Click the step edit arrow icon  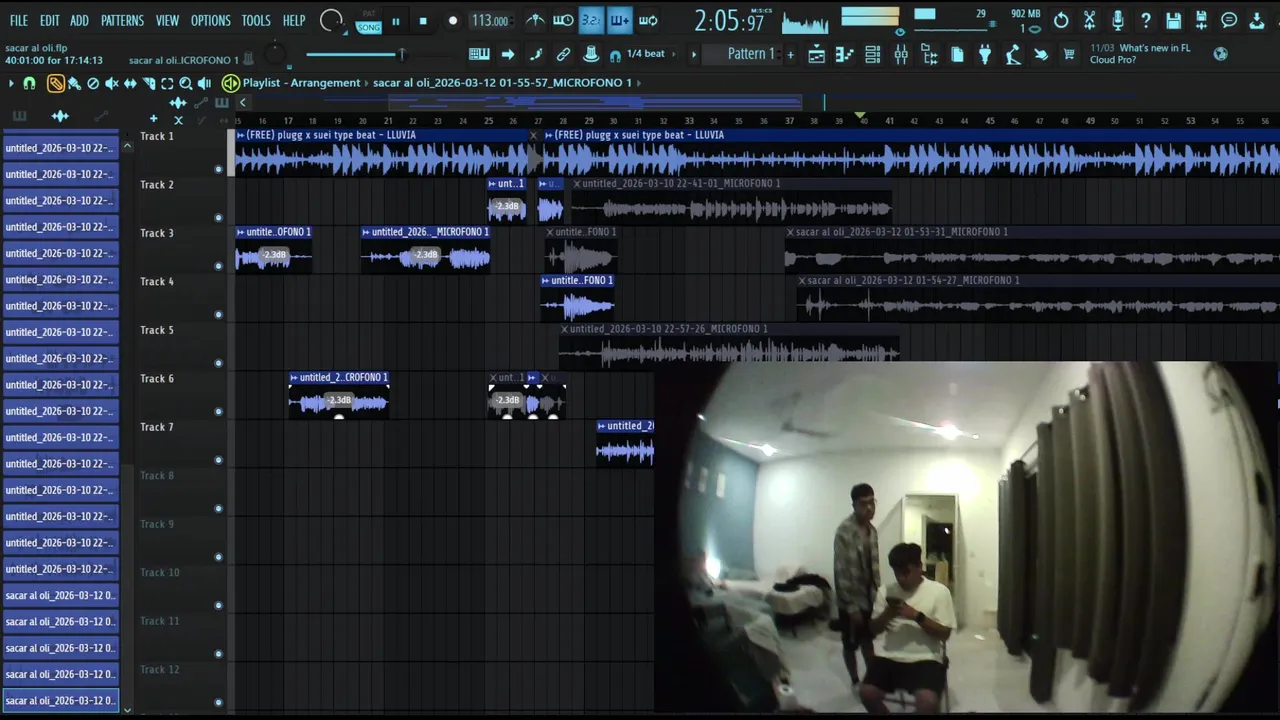(507, 54)
